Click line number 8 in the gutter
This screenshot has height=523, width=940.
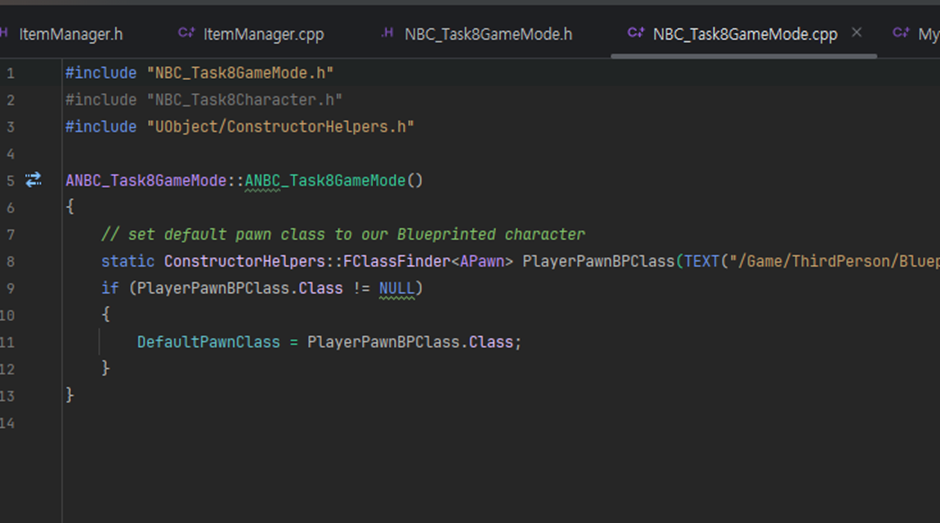coord(10,262)
